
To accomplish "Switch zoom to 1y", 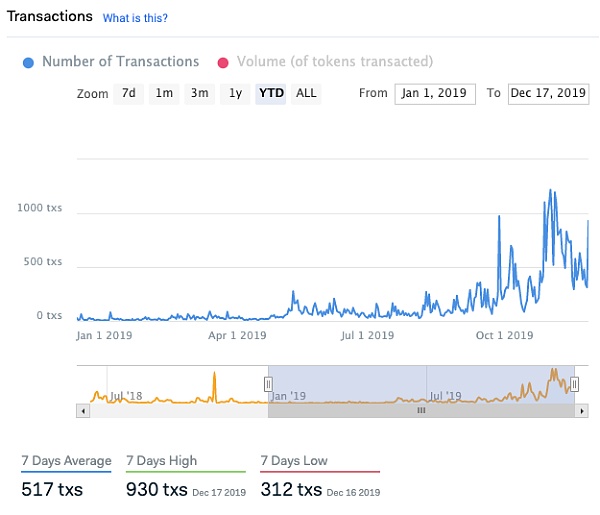I will pyautogui.click(x=235, y=93).
